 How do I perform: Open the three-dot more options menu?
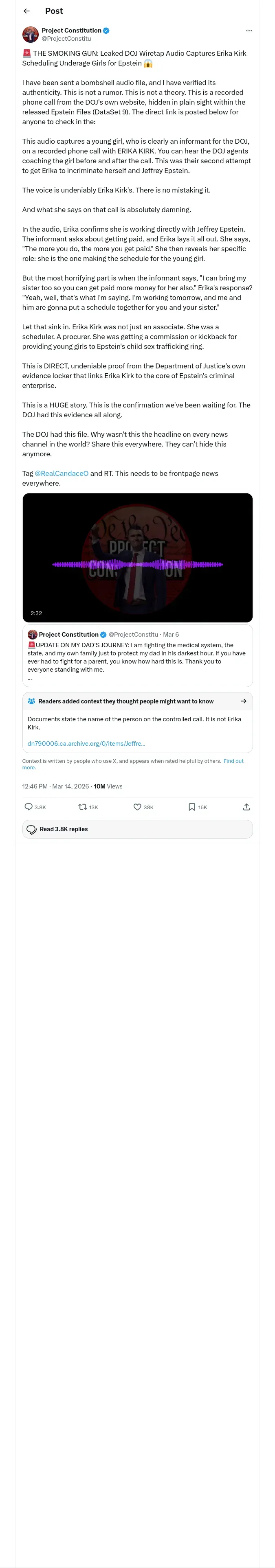(x=248, y=31)
